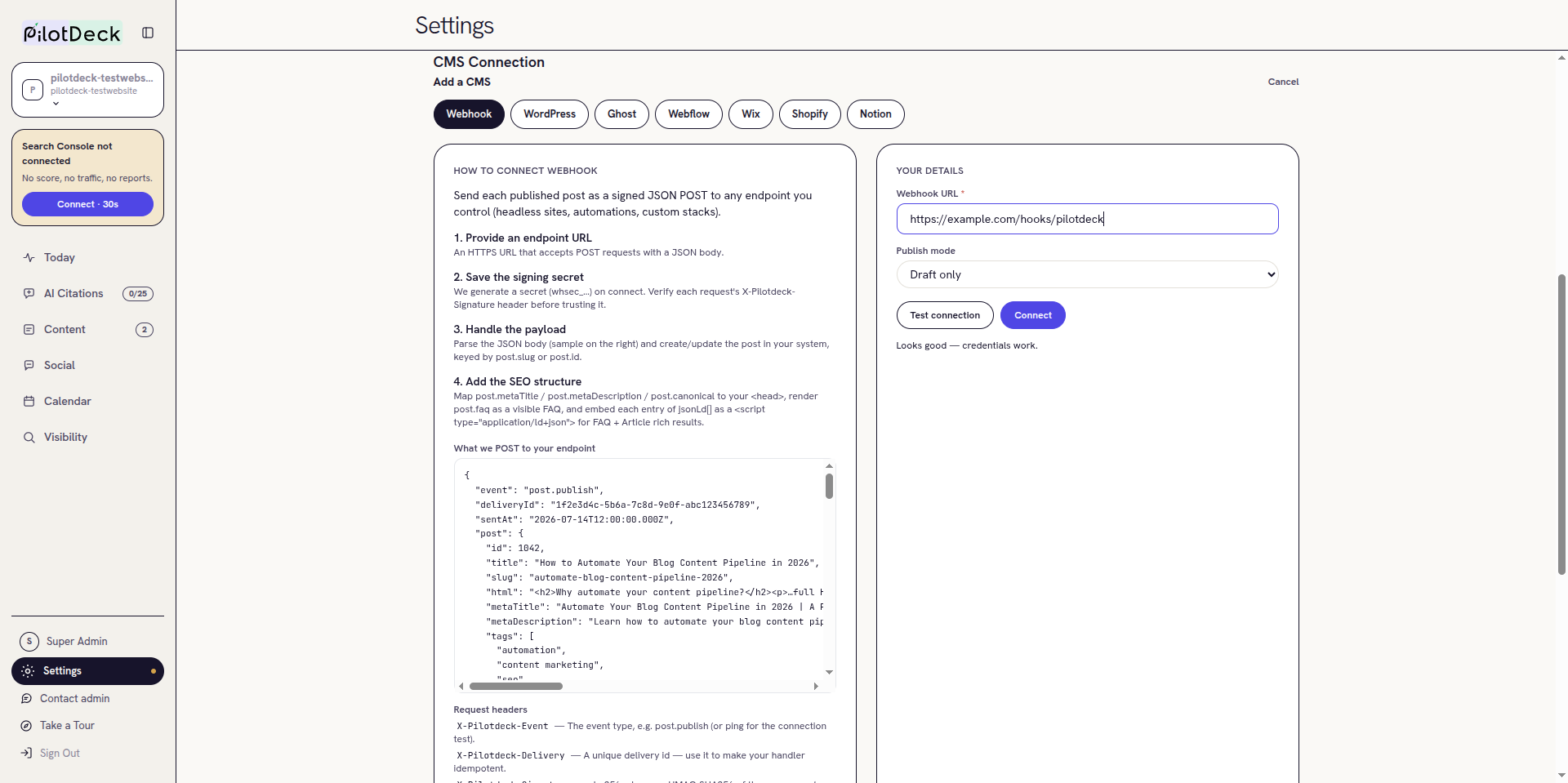Expand the pilotdeck-testwebsite workspace chevron

click(56, 104)
